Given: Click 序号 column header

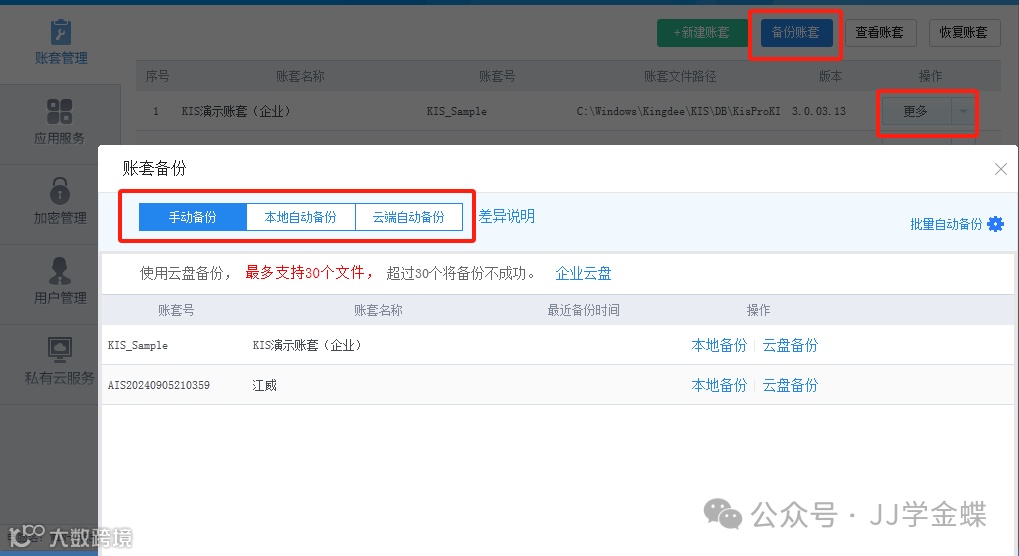Looking at the screenshot, I should pyautogui.click(x=157, y=77).
